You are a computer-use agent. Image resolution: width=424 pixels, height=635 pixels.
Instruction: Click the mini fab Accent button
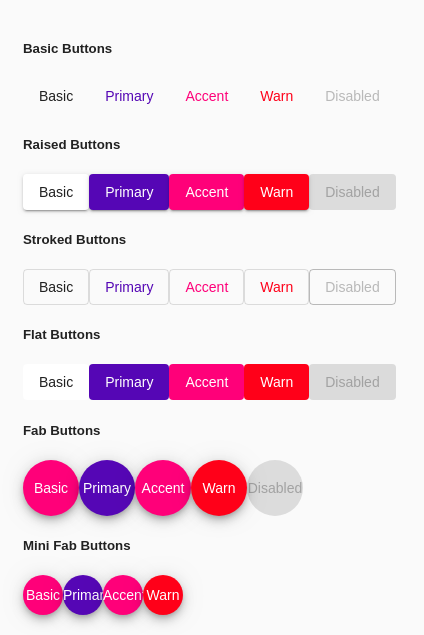point(123,595)
